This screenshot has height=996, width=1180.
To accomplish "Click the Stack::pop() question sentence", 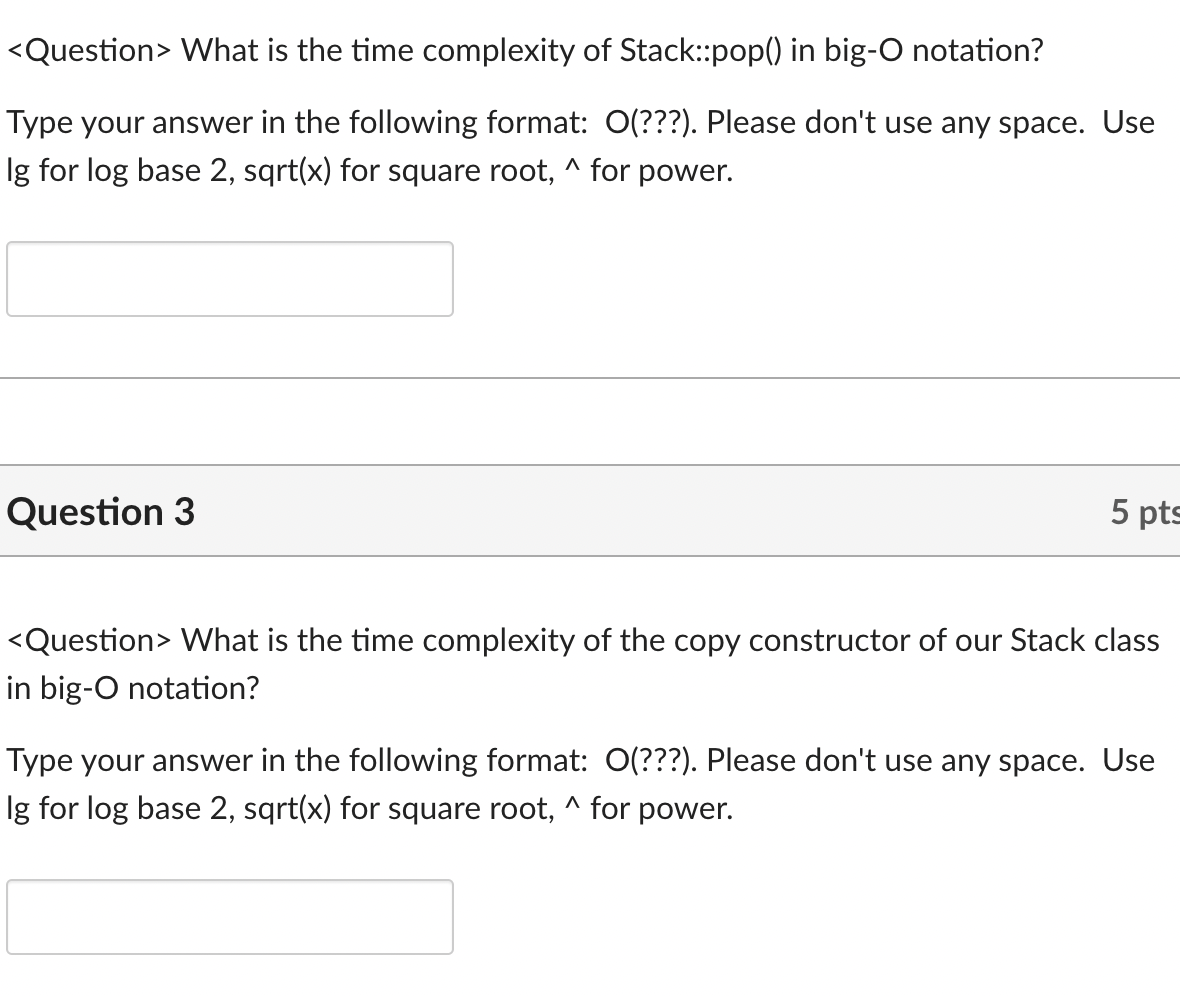I will [x=525, y=50].
